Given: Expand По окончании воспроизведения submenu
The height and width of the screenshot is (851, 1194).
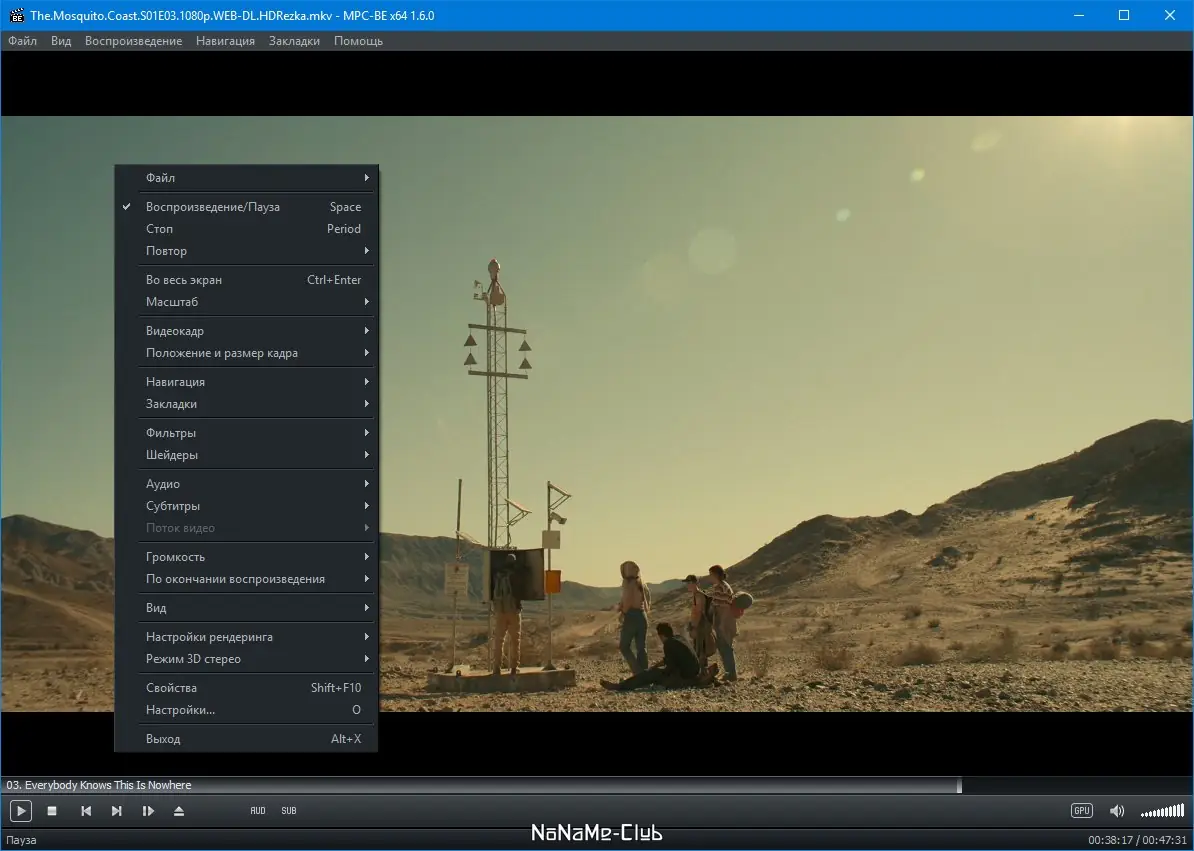Looking at the screenshot, I should (246, 579).
